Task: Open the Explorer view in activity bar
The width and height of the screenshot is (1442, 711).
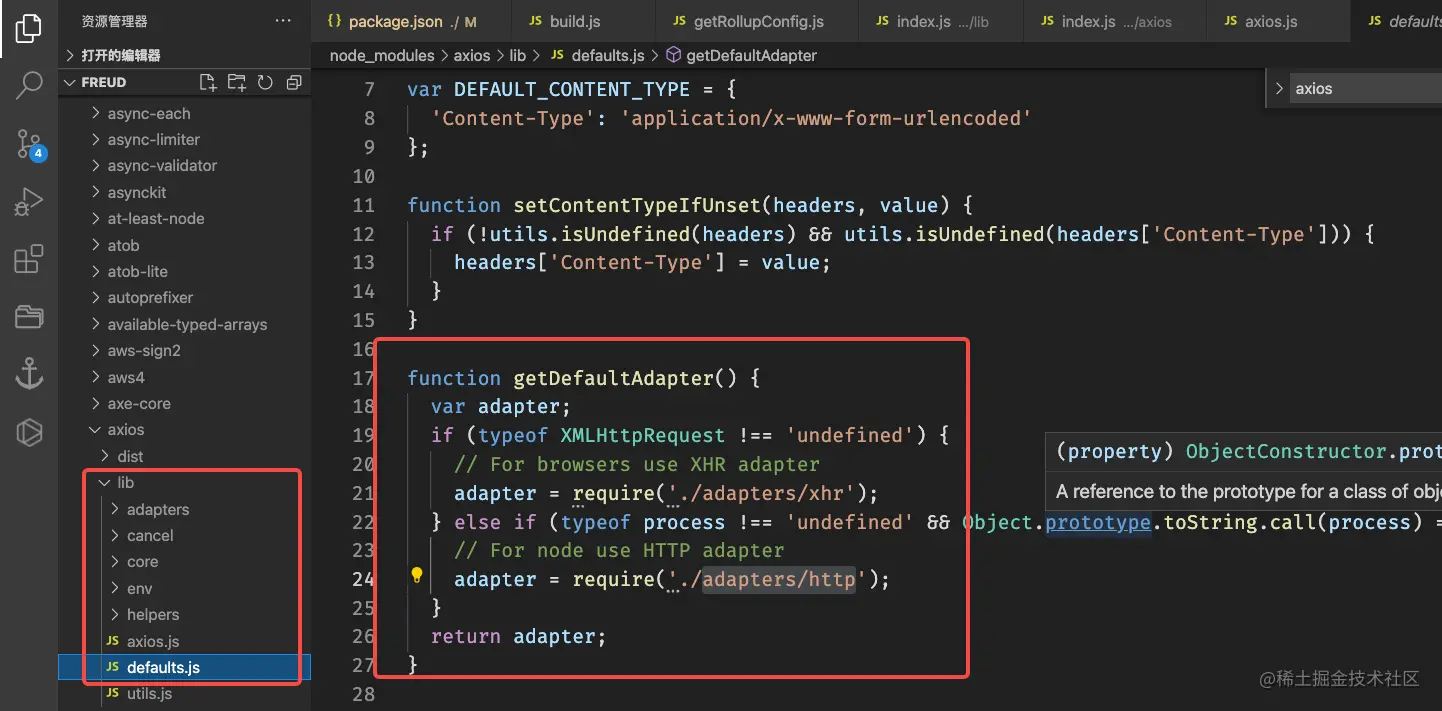Action: [x=29, y=28]
